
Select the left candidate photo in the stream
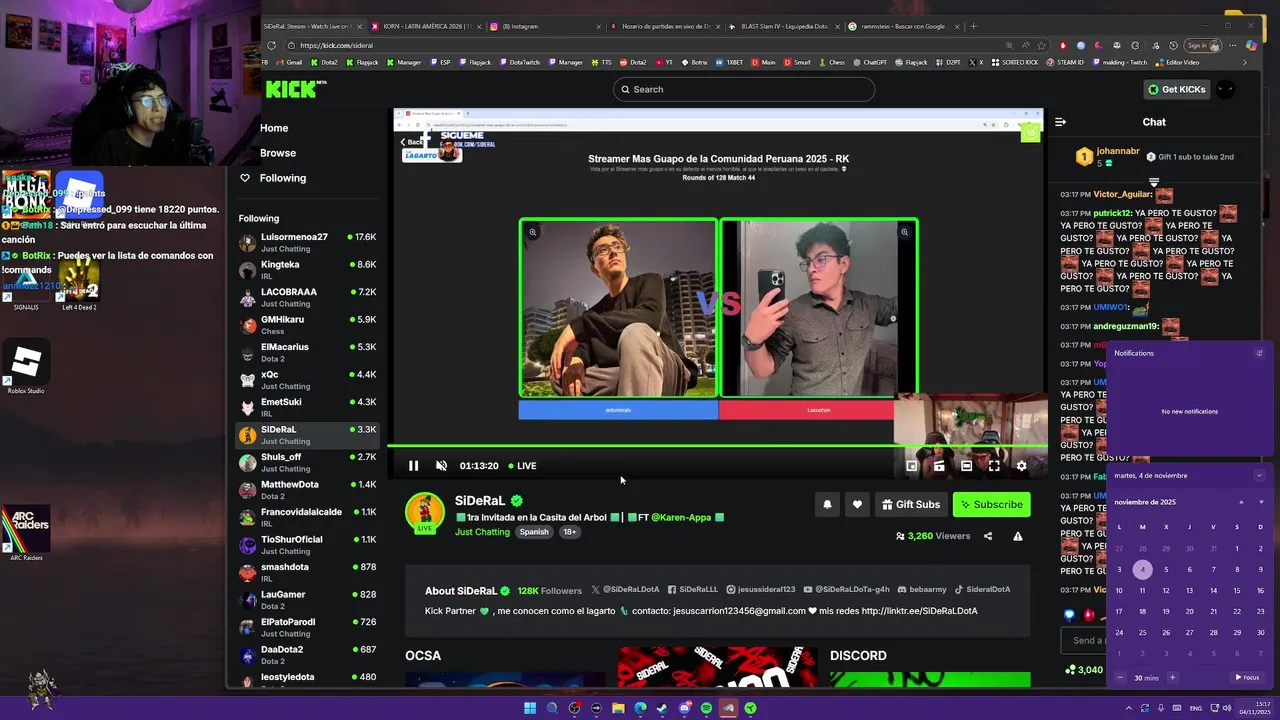click(618, 308)
